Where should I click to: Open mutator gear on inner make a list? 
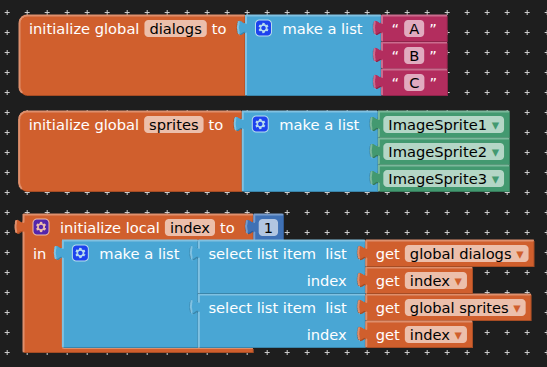coord(81,253)
